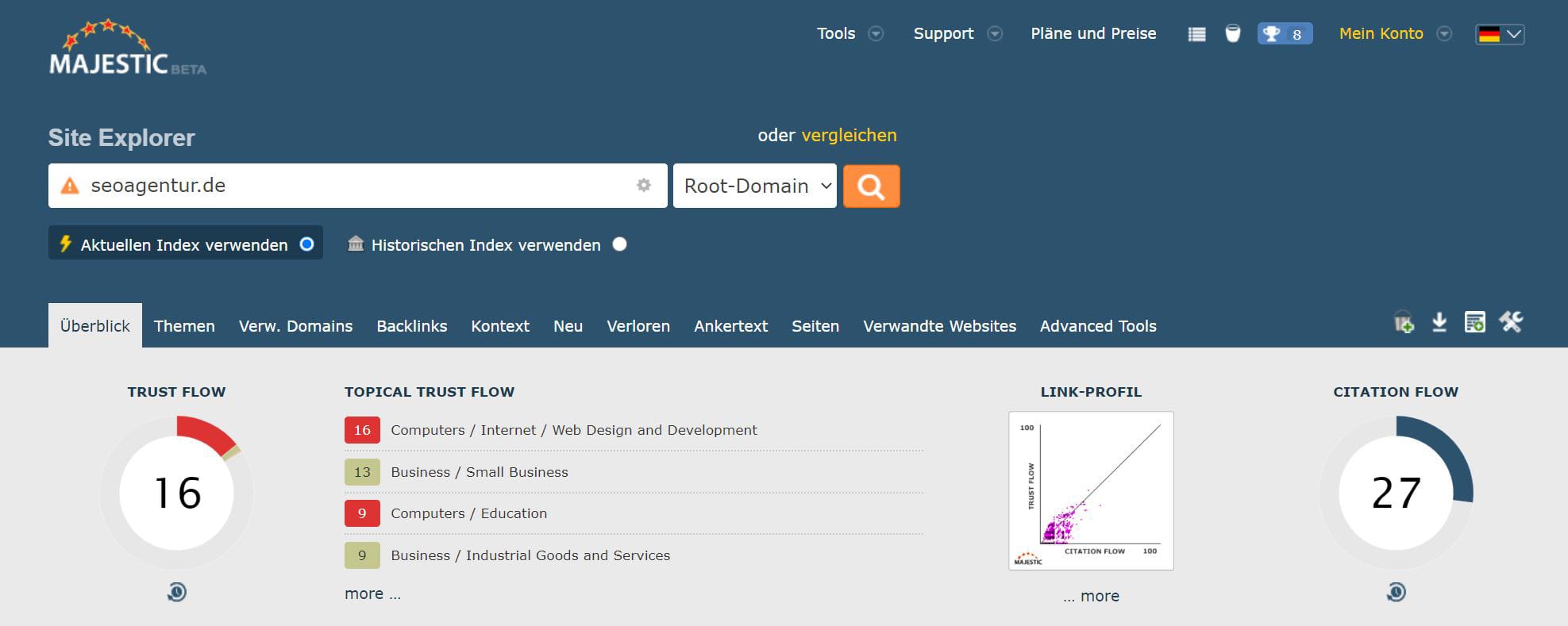Click the seoagentur.de search field
The image size is (1568, 626).
[x=357, y=186]
